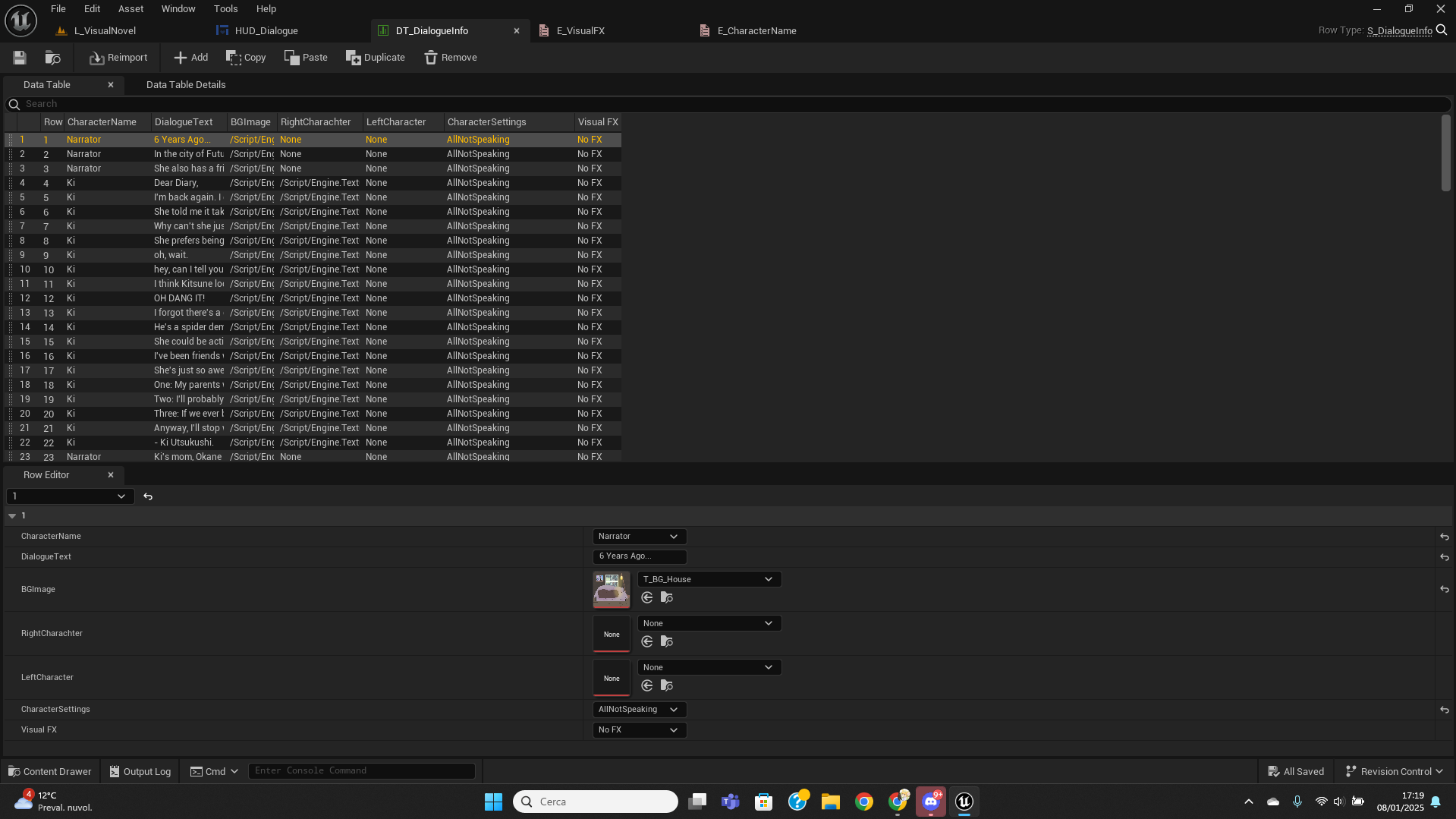Reset CharacterName to default value
1456x819 pixels.
pos(1445,536)
